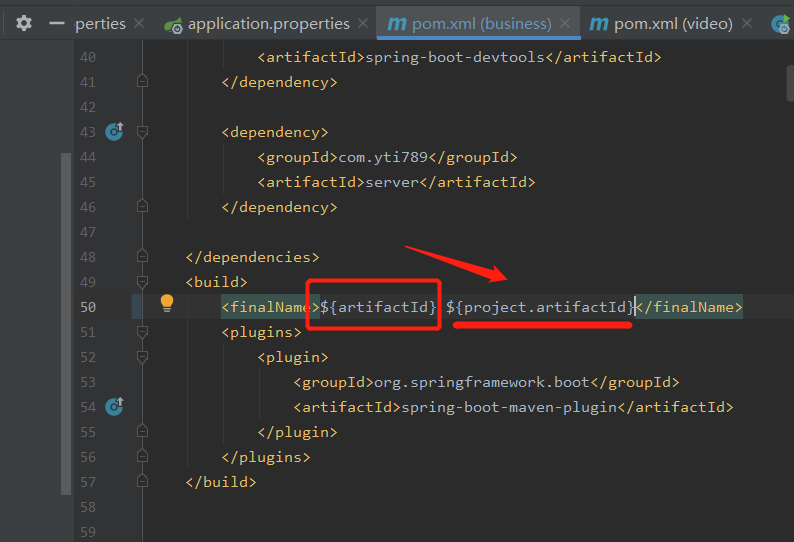Close the application.properties tab
794x542 pixels.
[363, 23]
